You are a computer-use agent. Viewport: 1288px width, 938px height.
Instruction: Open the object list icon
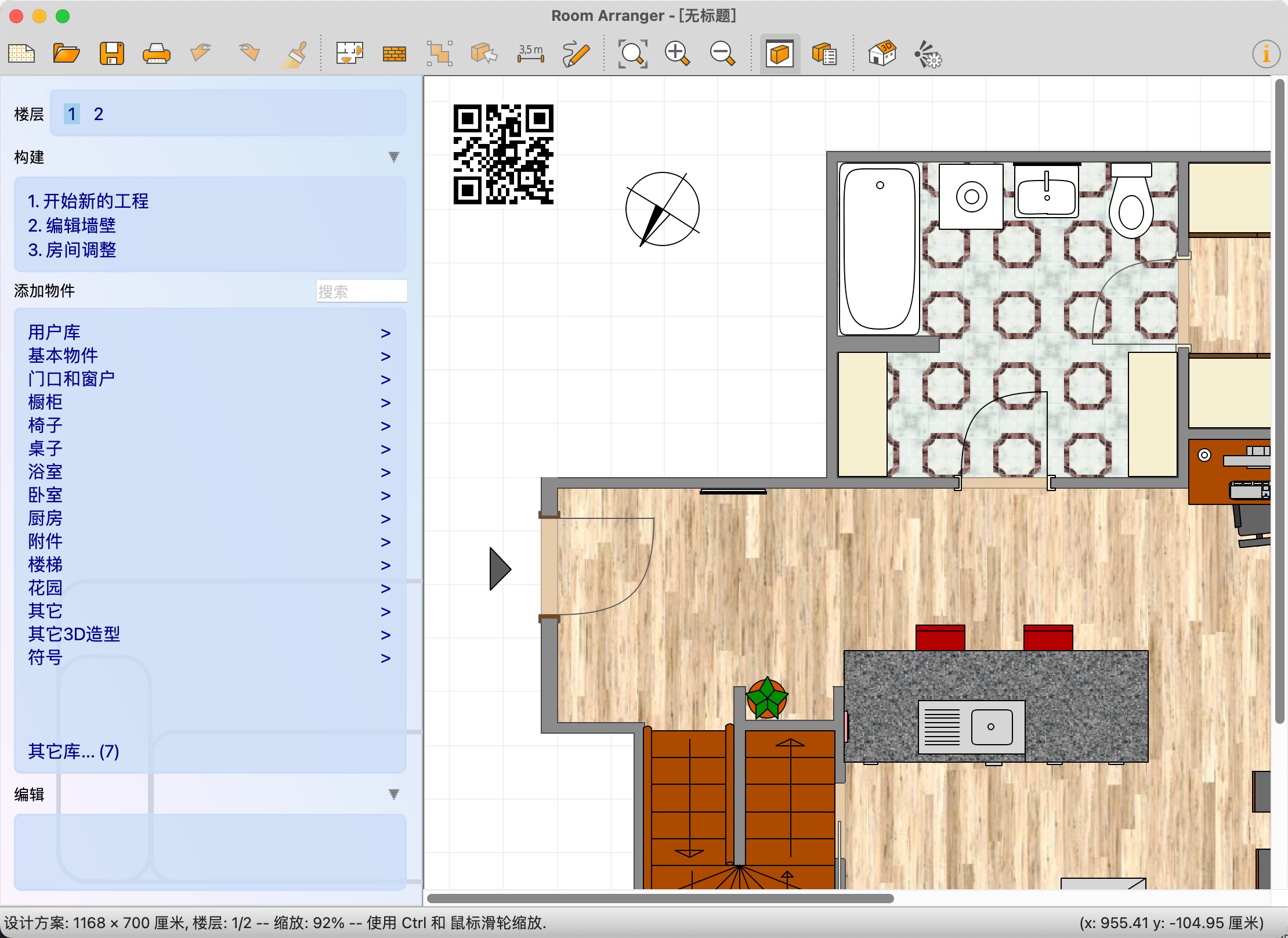[824, 54]
